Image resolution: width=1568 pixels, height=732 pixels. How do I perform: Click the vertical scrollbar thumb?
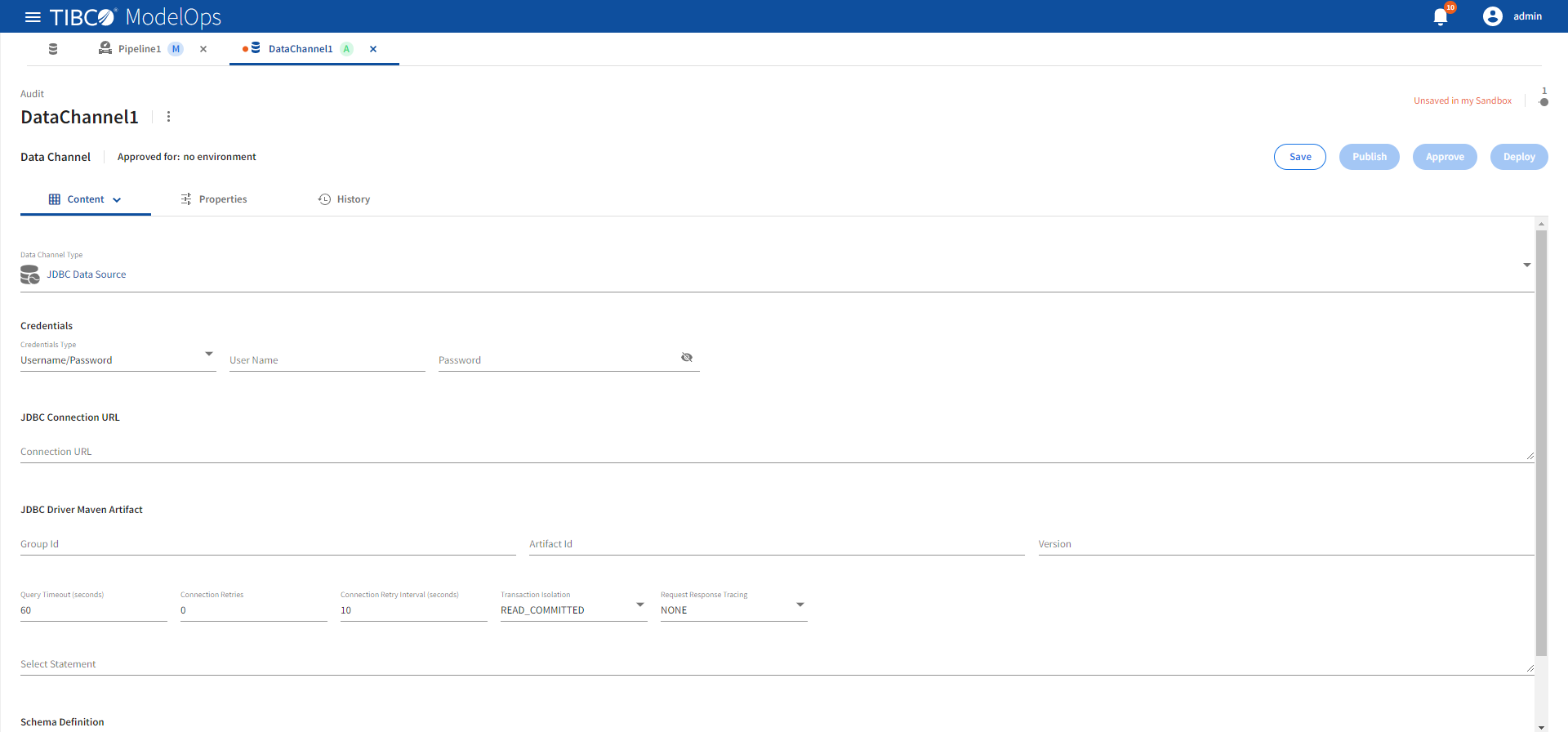[x=1542, y=443]
